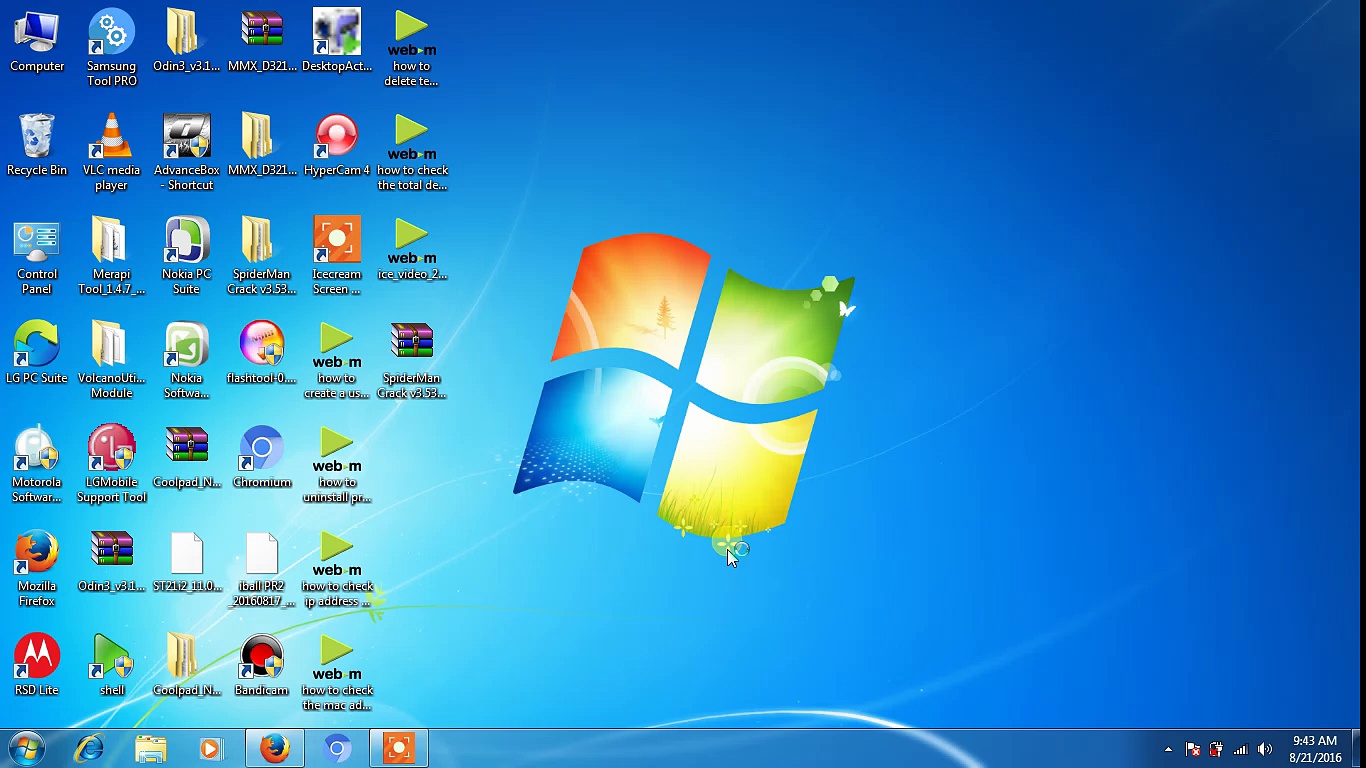Select the SpiderMan Crack v3.53 folder icon

(262, 256)
